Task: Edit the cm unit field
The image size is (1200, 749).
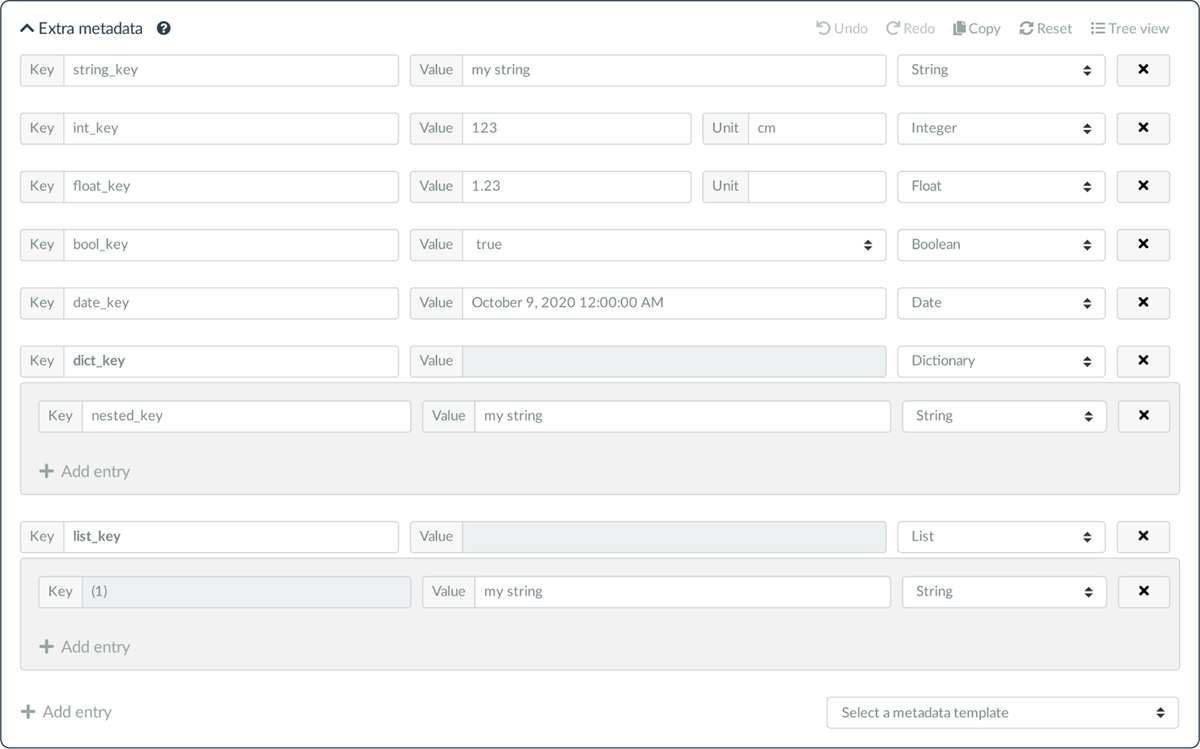Action: coord(817,128)
